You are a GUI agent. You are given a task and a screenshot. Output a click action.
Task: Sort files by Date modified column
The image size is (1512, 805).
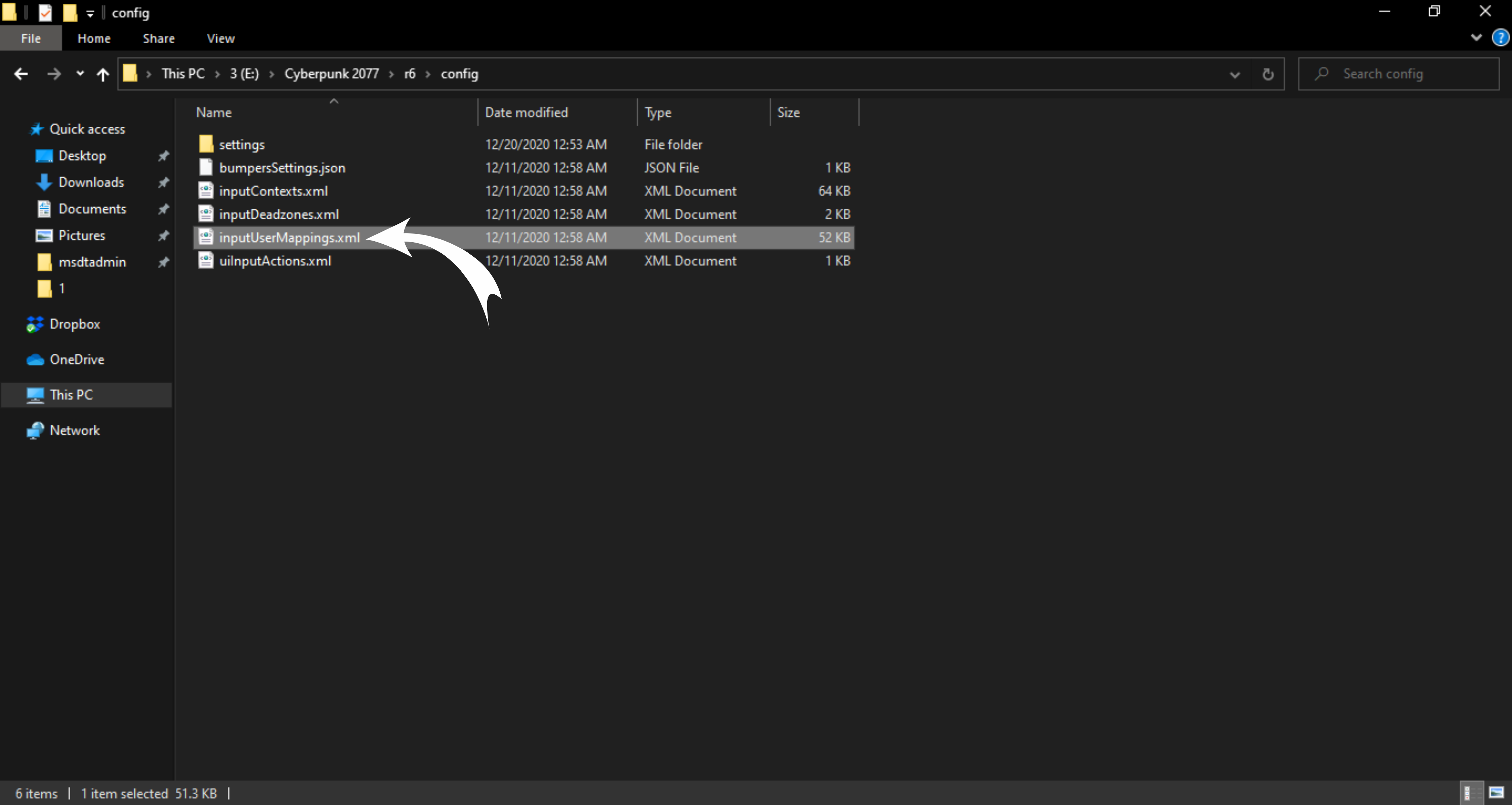coord(526,112)
